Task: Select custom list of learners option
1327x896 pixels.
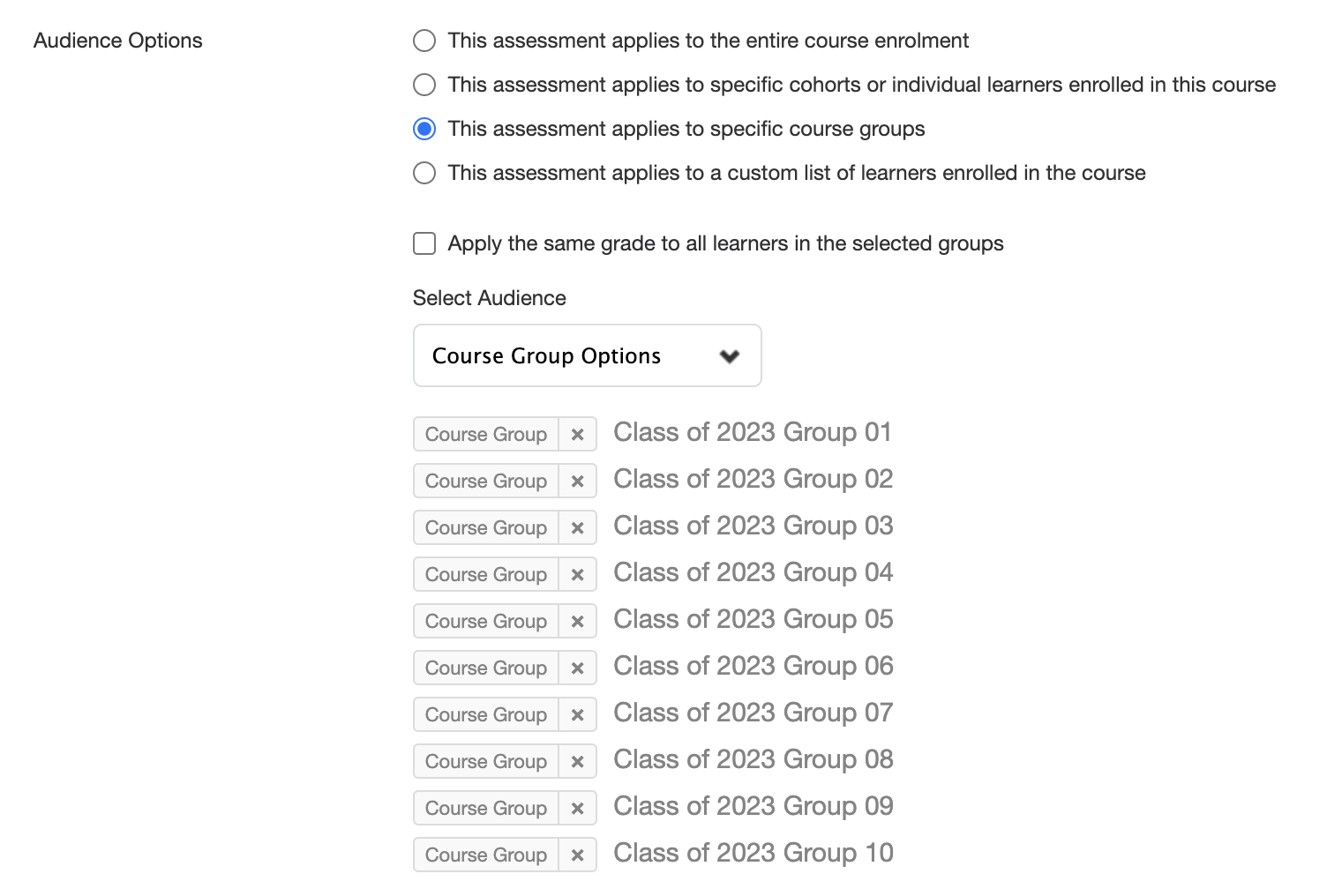Action: click(x=424, y=173)
